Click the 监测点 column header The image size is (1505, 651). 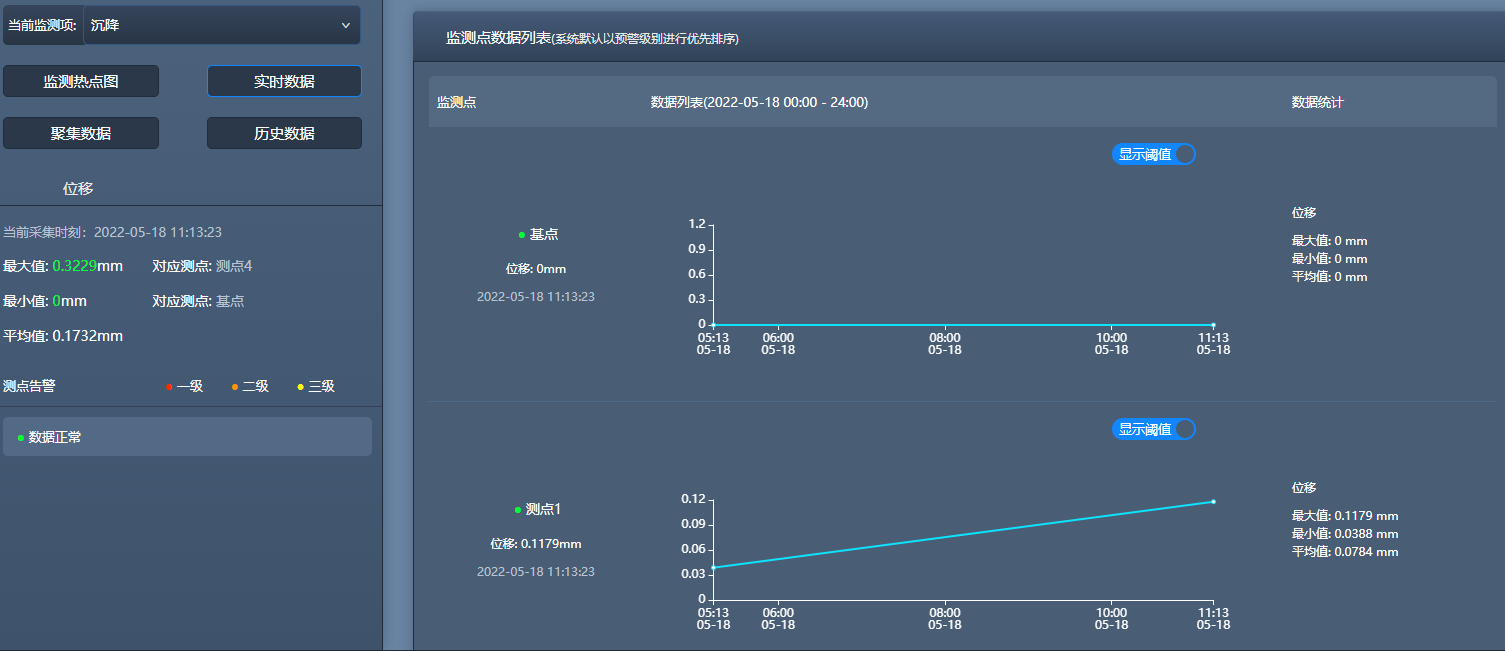point(458,102)
